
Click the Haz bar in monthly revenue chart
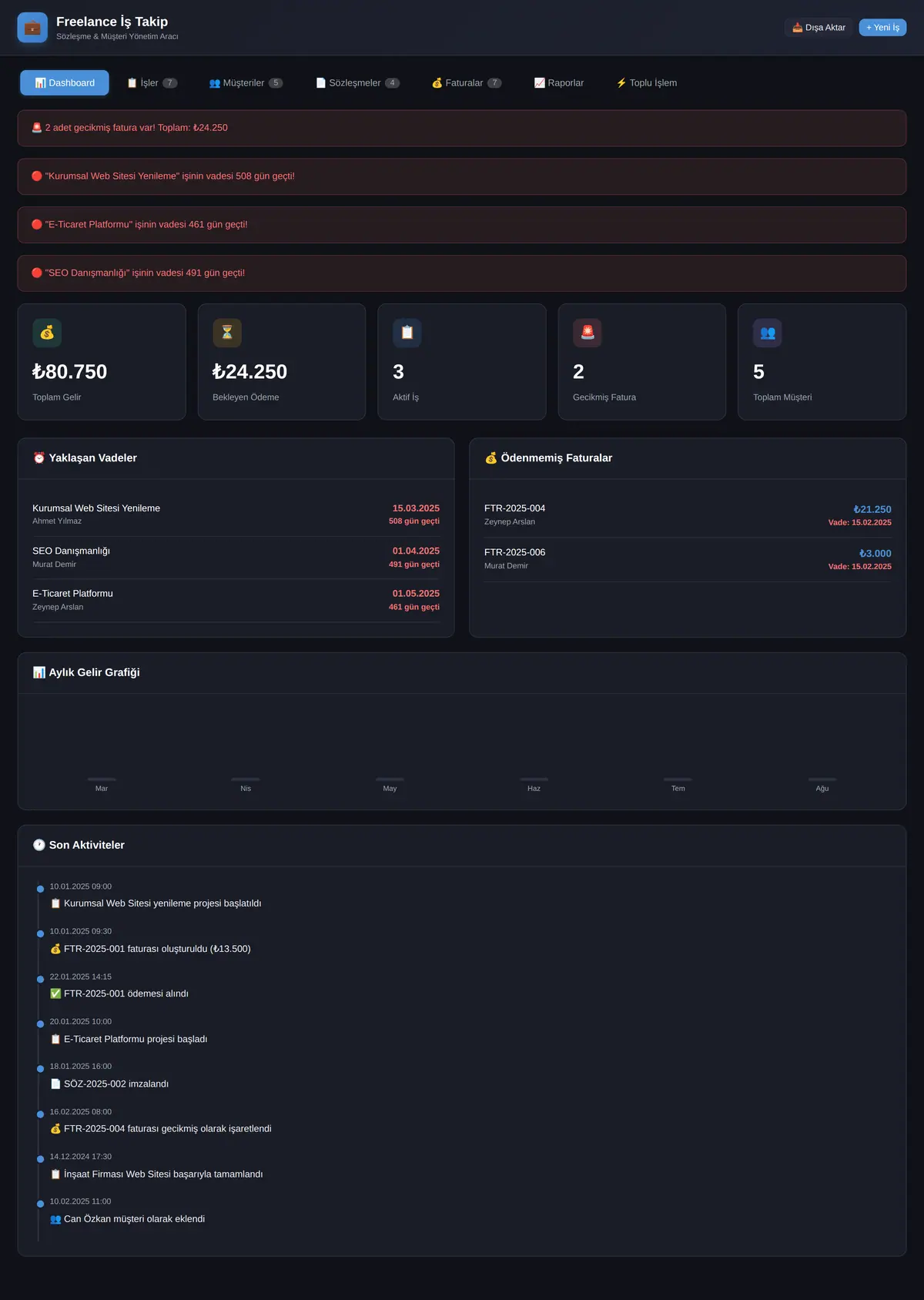tap(534, 779)
